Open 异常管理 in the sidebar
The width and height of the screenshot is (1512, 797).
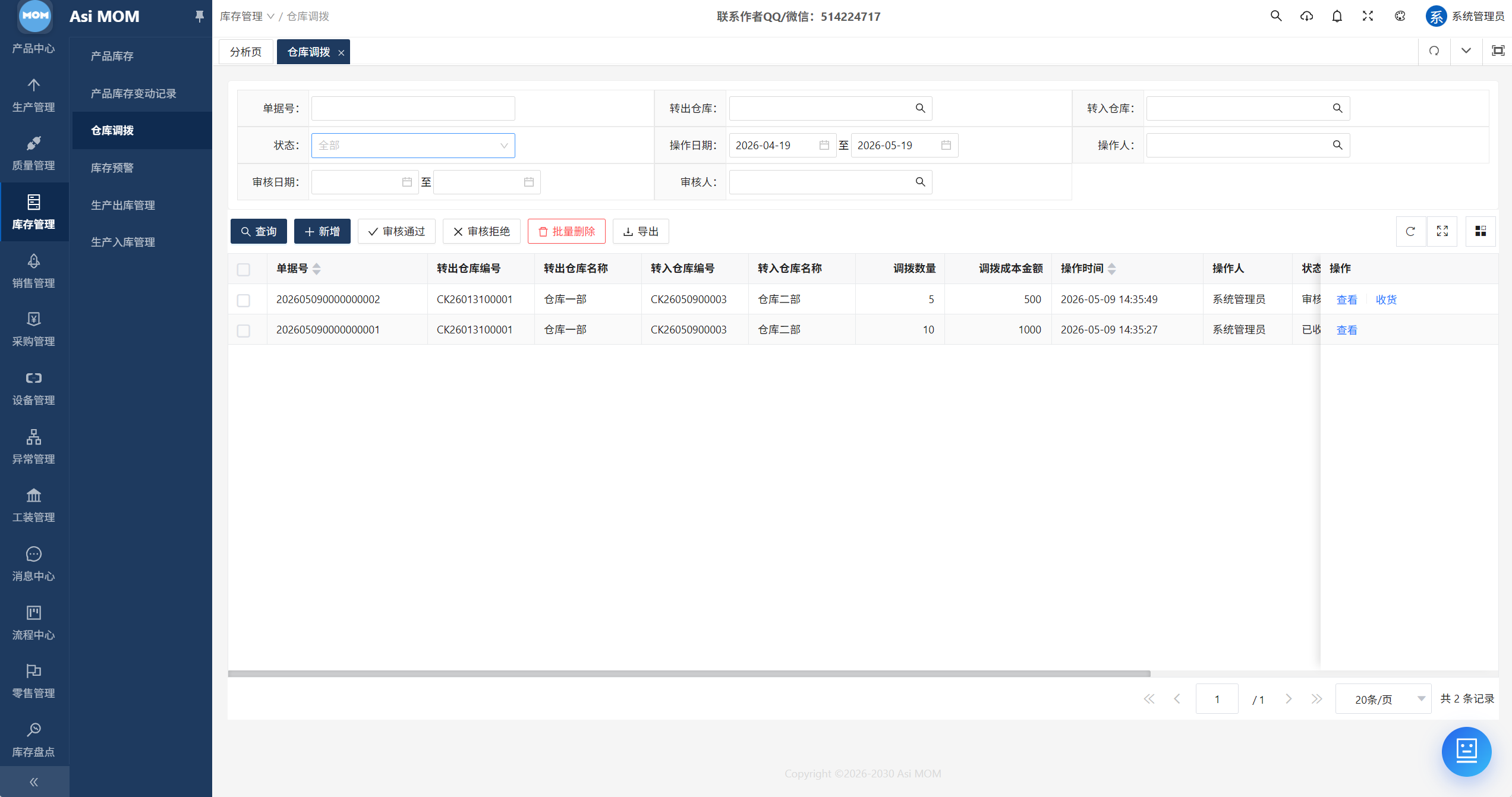pos(34,447)
